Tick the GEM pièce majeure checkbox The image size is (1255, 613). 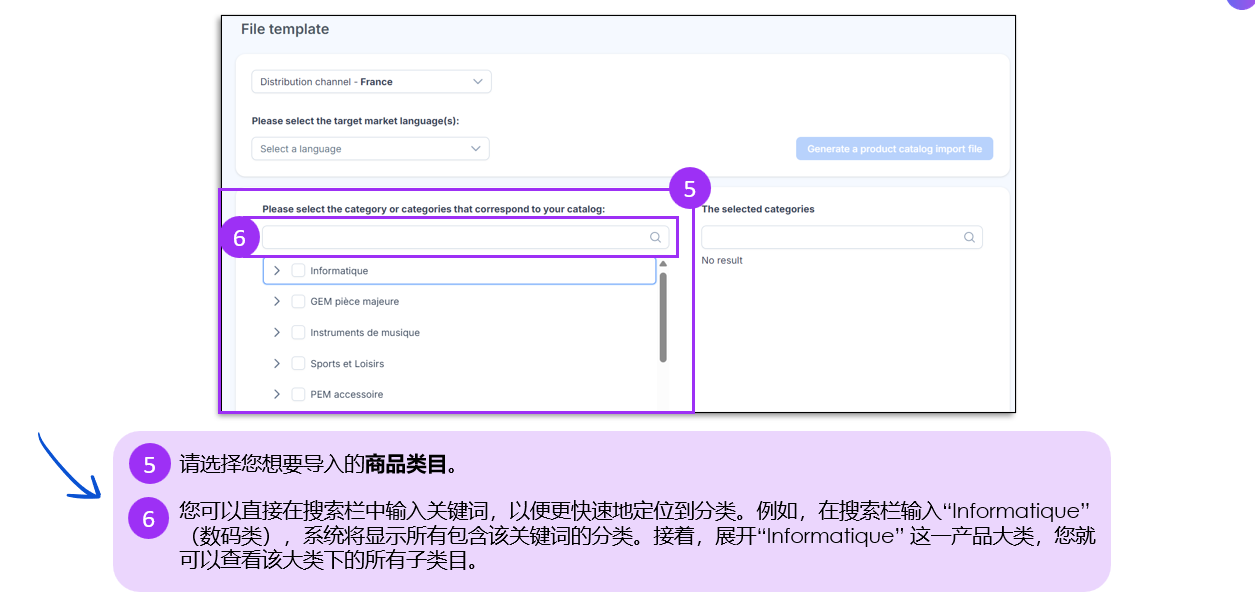point(298,302)
